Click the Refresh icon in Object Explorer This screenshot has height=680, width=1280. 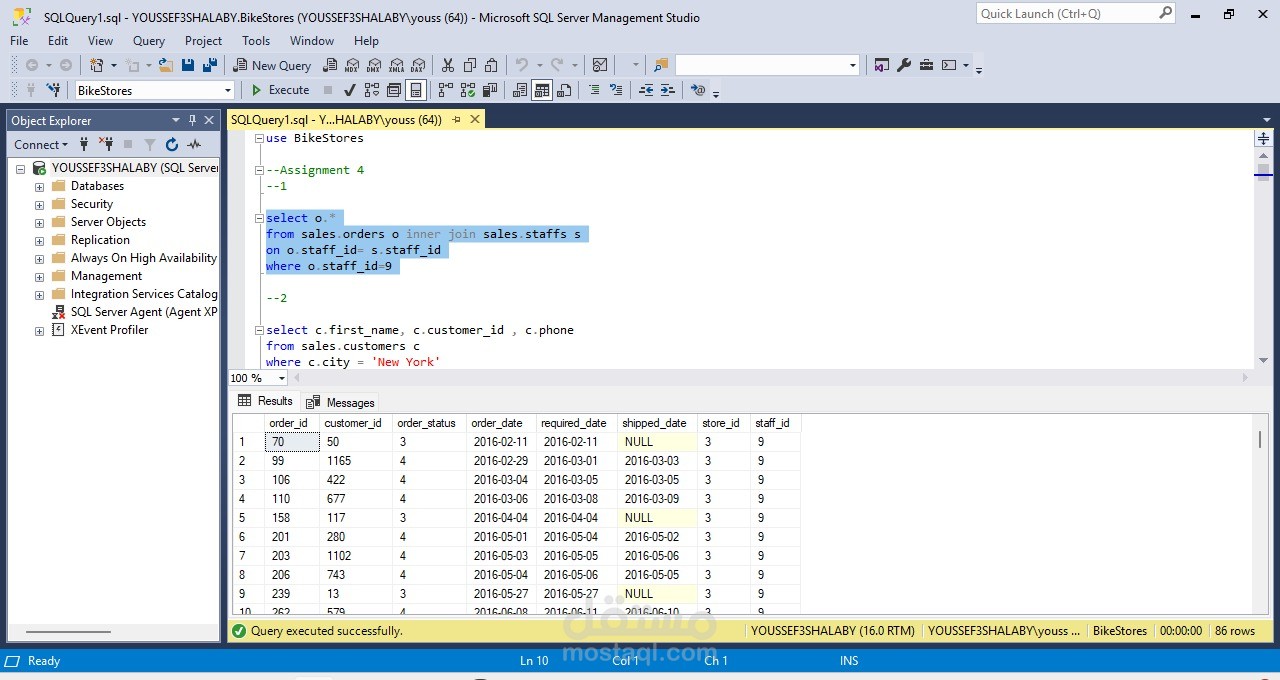tap(172, 145)
